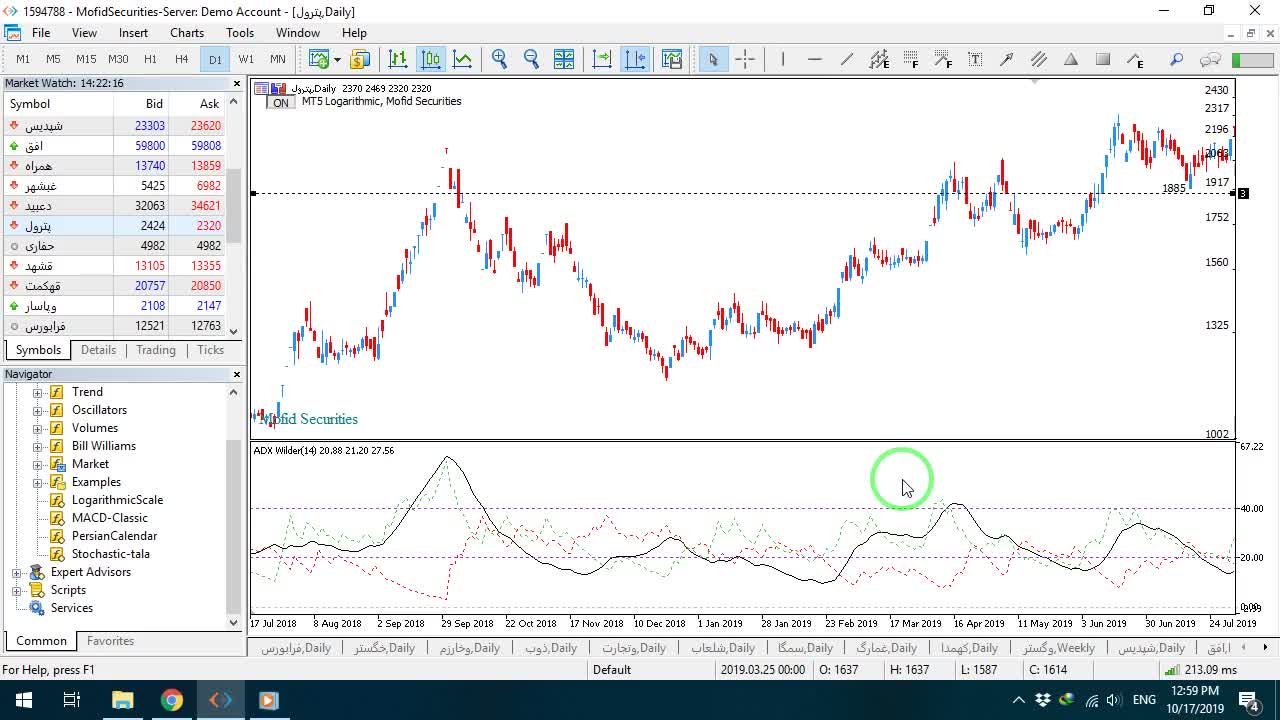
Task: Open the Charts menu
Action: (x=187, y=33)
